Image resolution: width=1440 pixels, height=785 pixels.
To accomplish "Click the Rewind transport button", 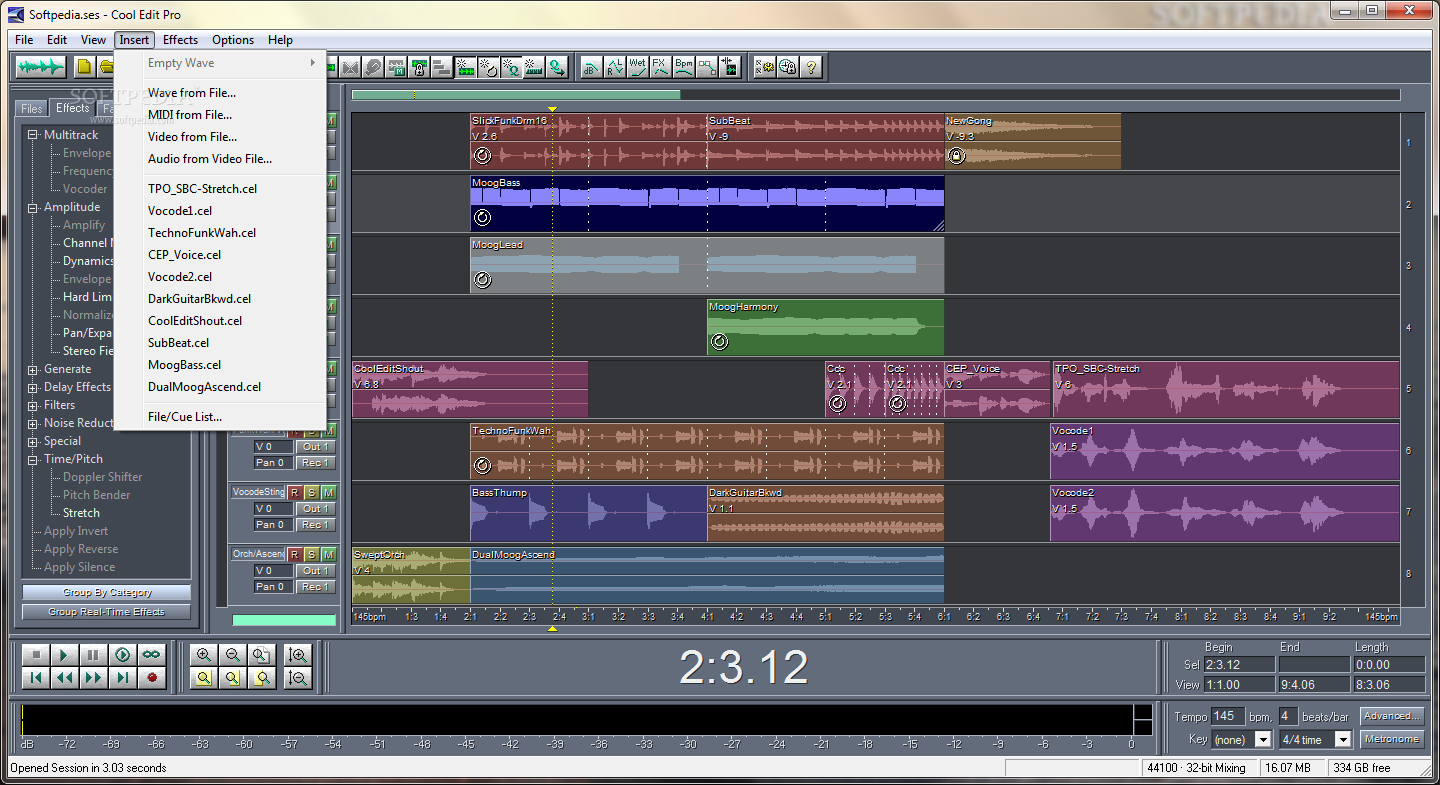I will click(65, 678).
